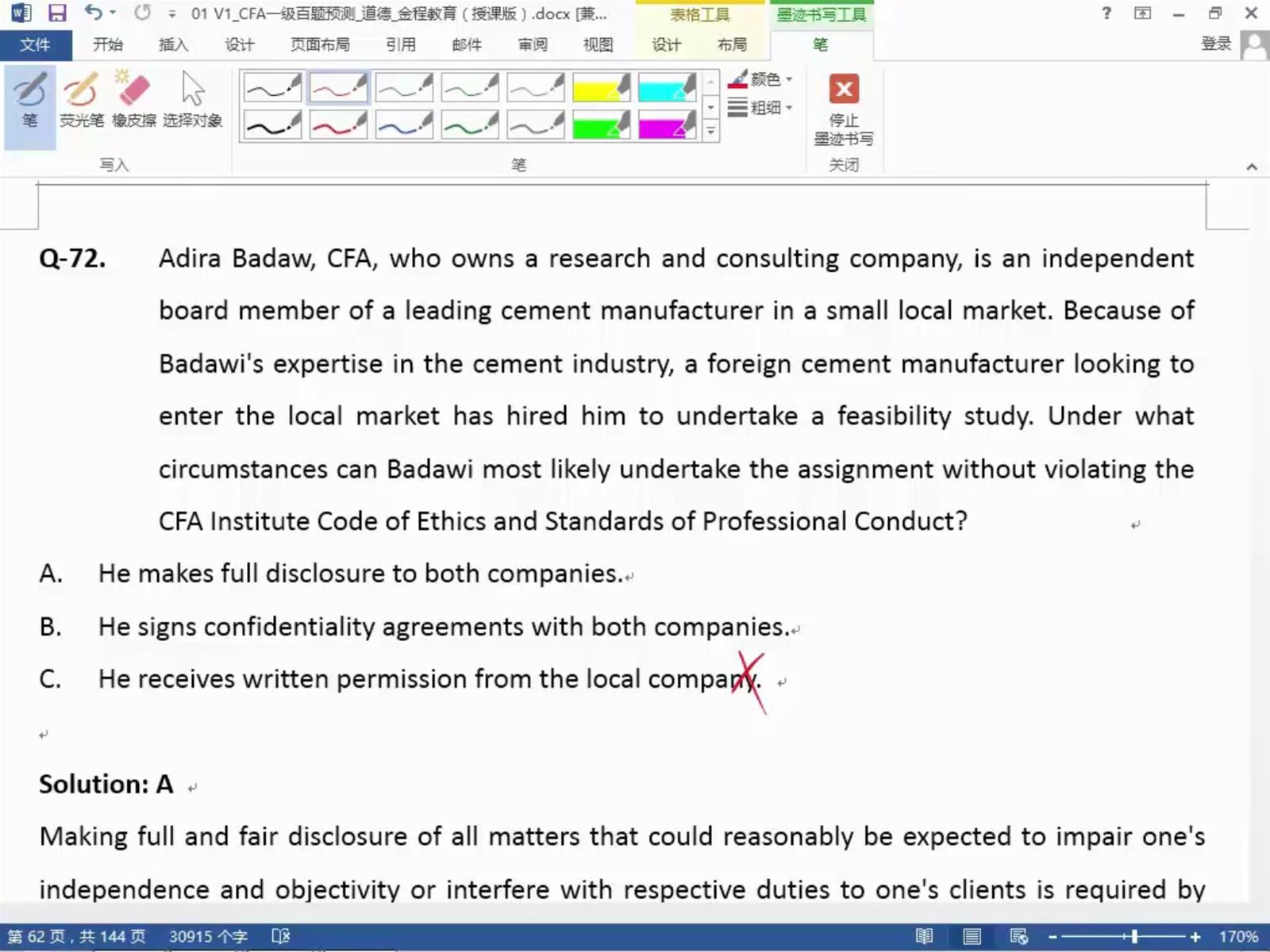This screenshot has width=1270, height=952.
Task: Open the File (文件) tab
Action: coord(35,44)
